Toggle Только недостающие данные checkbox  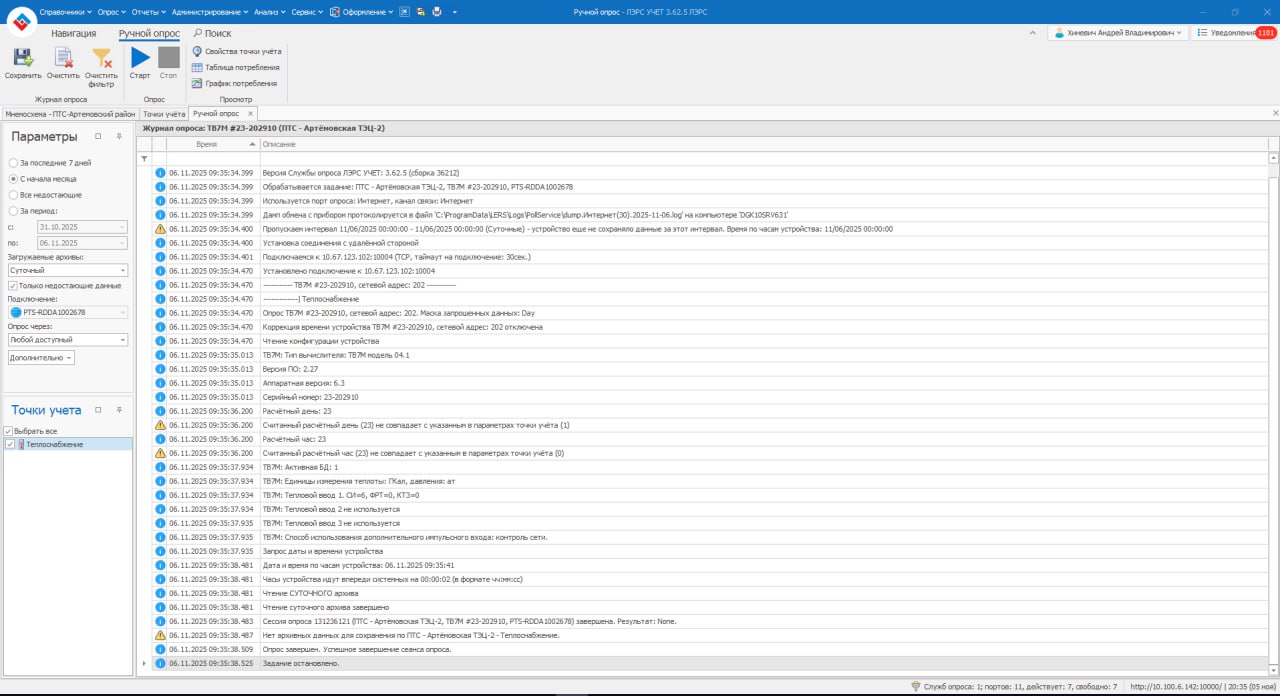[13, 285]
